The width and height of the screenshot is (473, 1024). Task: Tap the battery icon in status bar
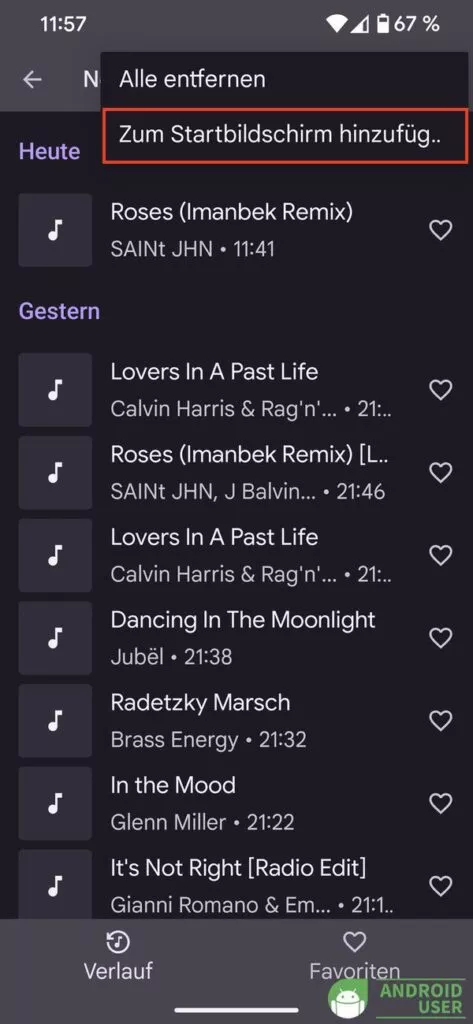(383, 25)
